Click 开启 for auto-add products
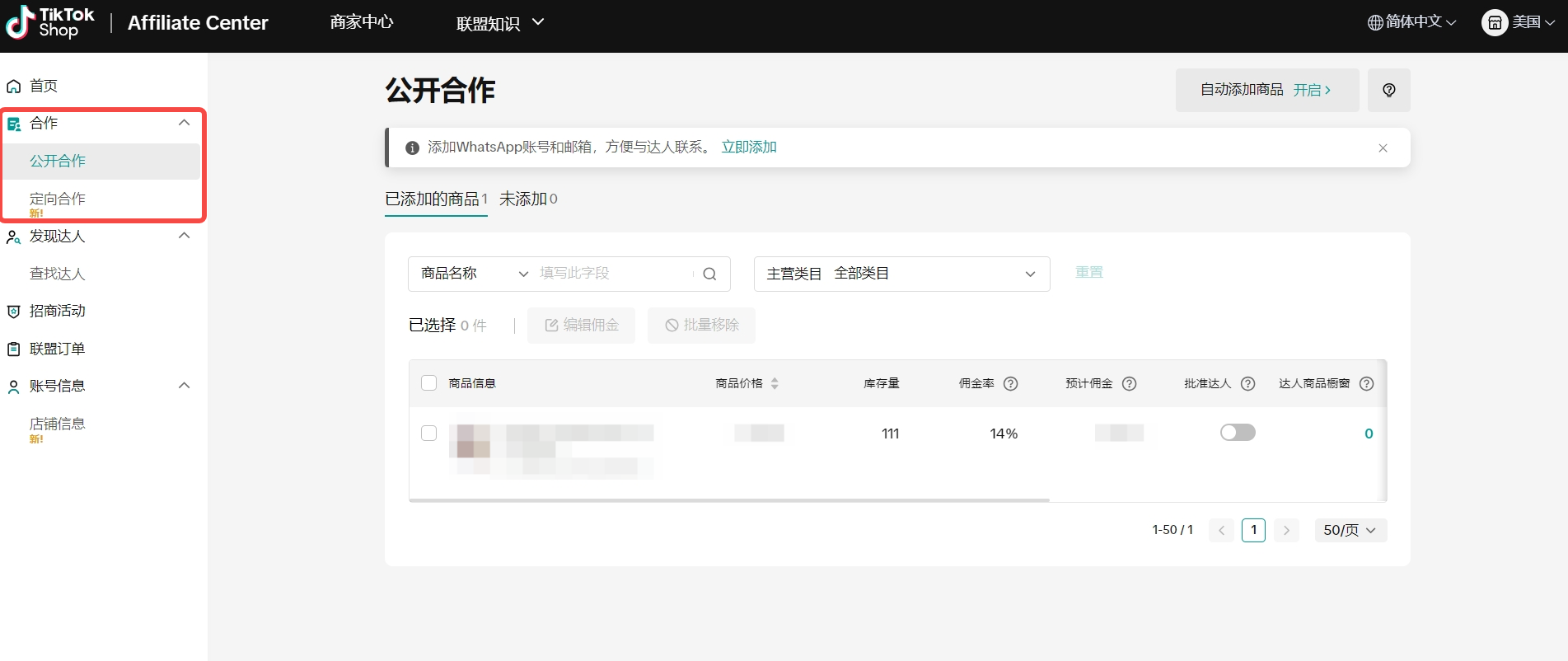The image size is (1568, 661). [x=1311, y=90]
